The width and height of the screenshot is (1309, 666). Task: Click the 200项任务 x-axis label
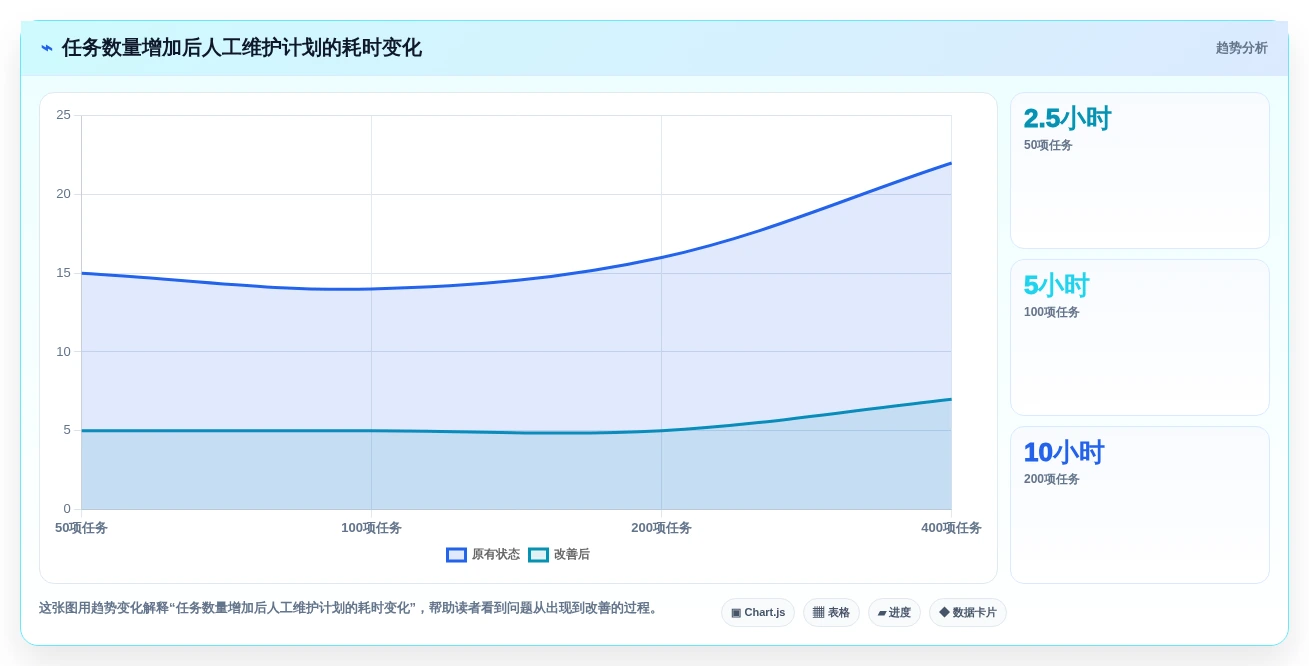661,528
